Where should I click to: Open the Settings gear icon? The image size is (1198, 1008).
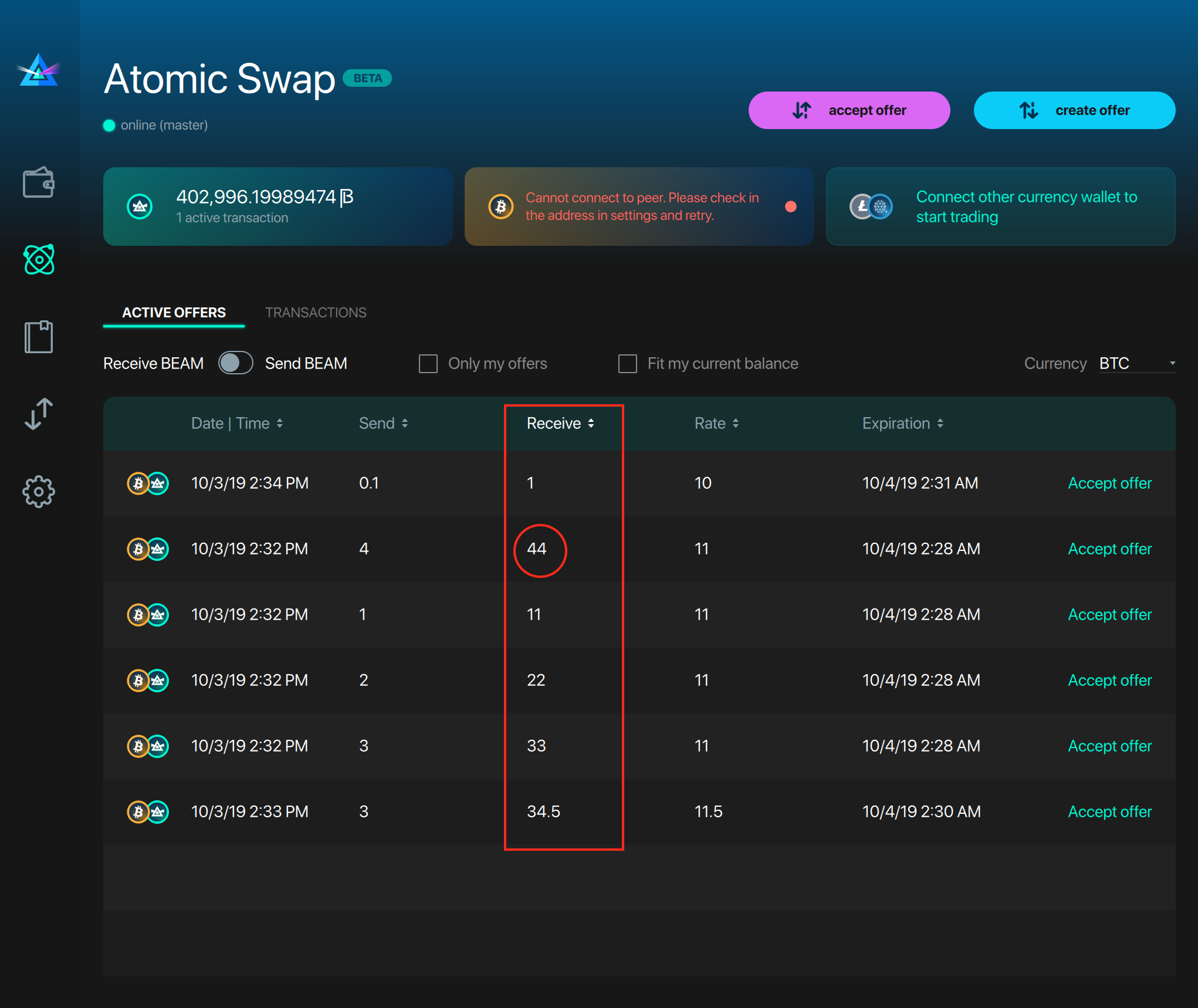[39, 491]
